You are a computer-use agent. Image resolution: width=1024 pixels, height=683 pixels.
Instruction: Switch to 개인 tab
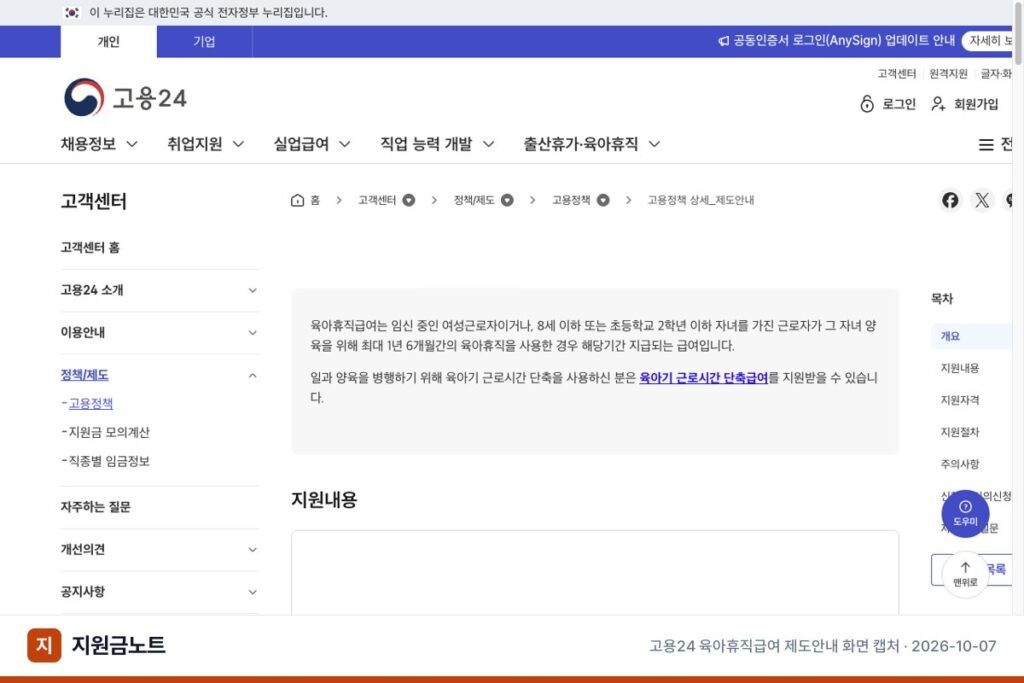tap(108, 42)
